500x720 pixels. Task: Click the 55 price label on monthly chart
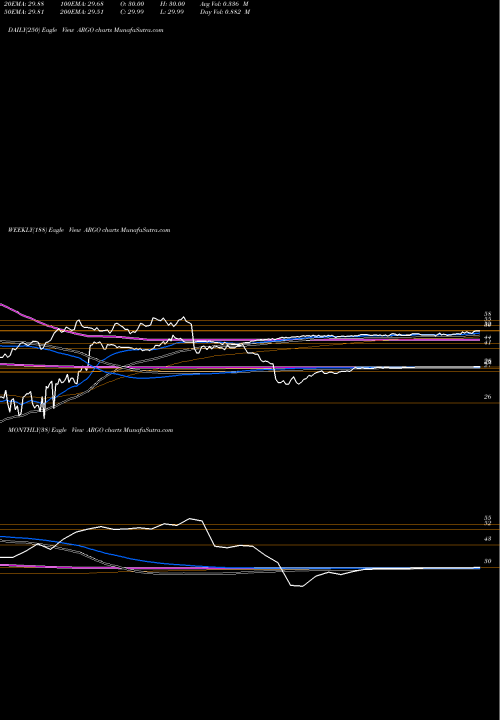pyautogui.click(x=488, y=518)
